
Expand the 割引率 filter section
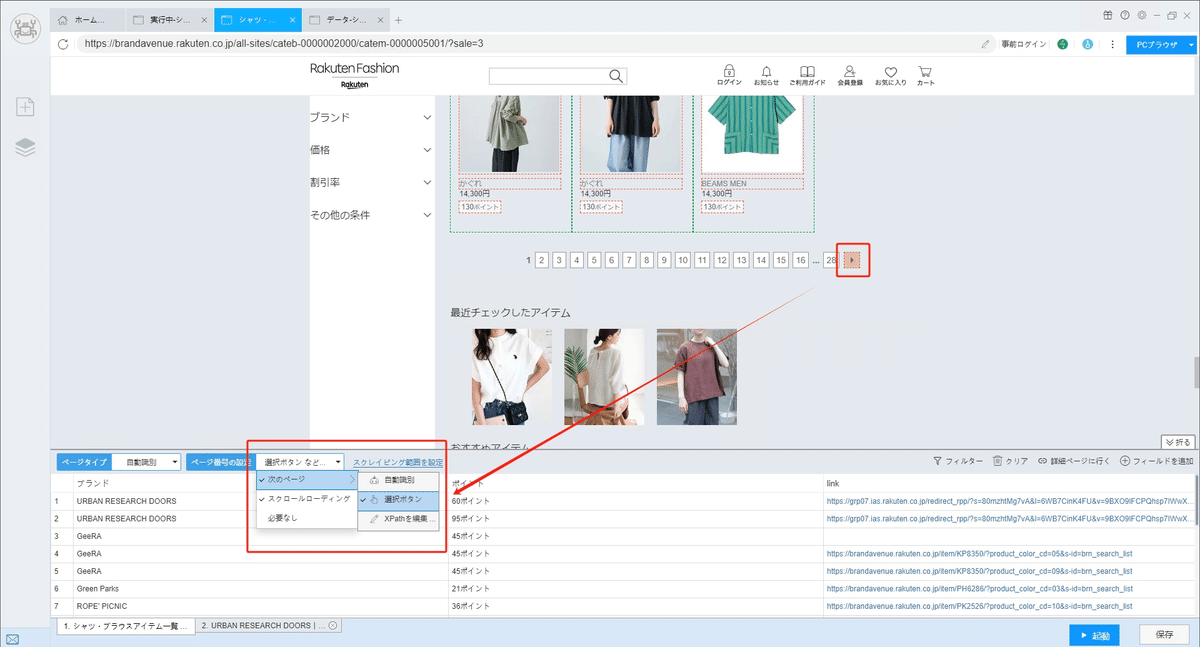pyautogui.click(x=428, y=182)
